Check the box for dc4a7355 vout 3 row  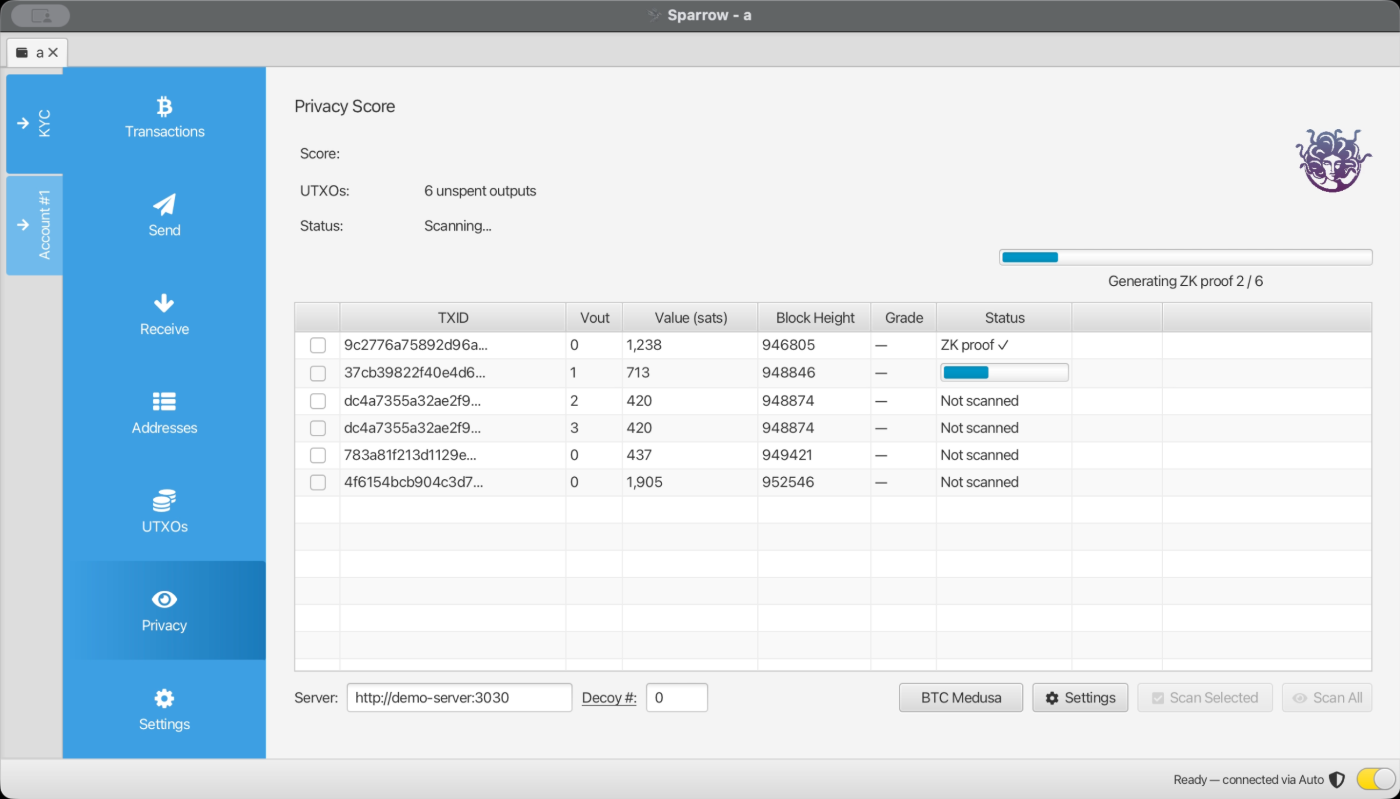(317, 428)
